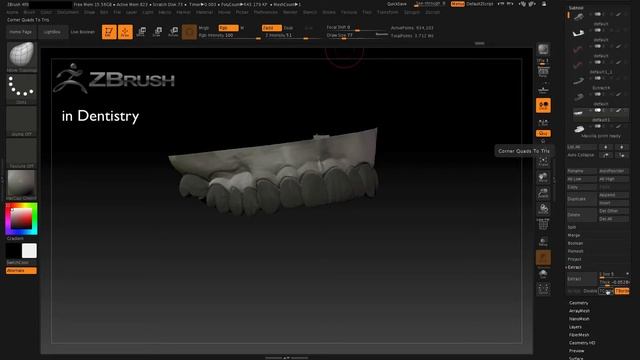Expand the Merge section
Screen dimensions: 640x360
pos(573,236)
